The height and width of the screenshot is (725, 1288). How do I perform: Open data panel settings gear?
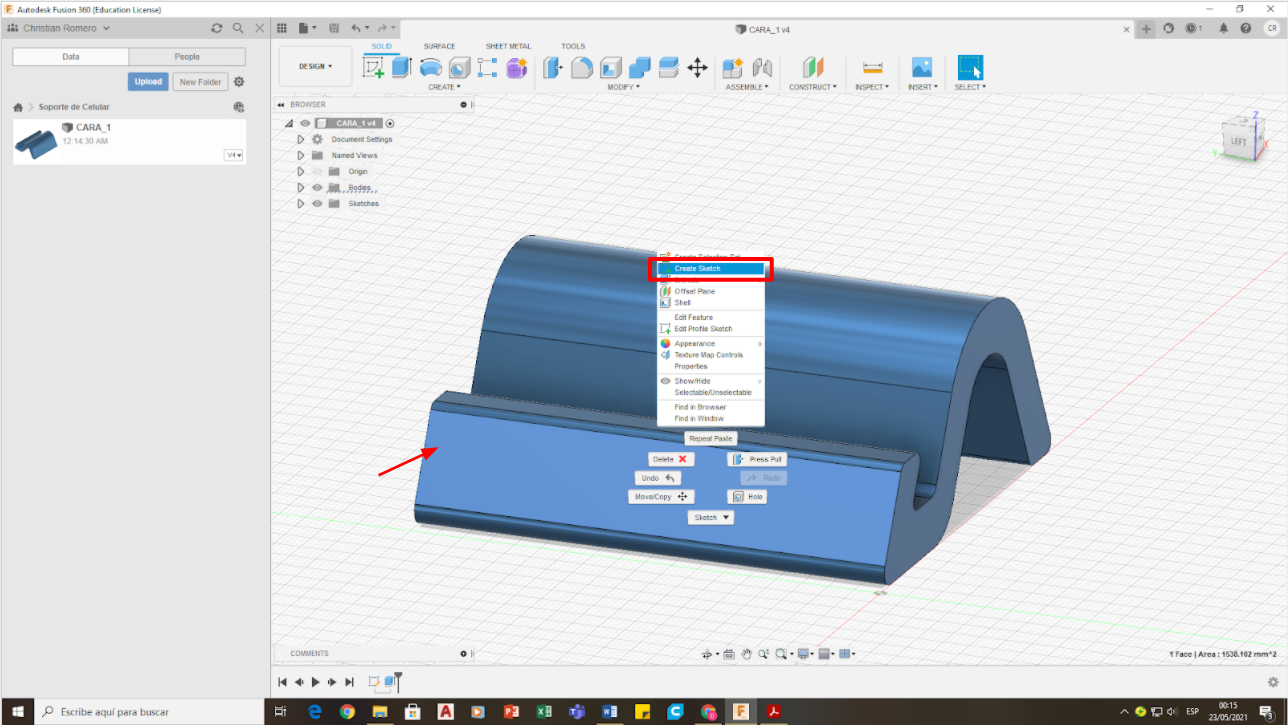[x=239, y=82]
